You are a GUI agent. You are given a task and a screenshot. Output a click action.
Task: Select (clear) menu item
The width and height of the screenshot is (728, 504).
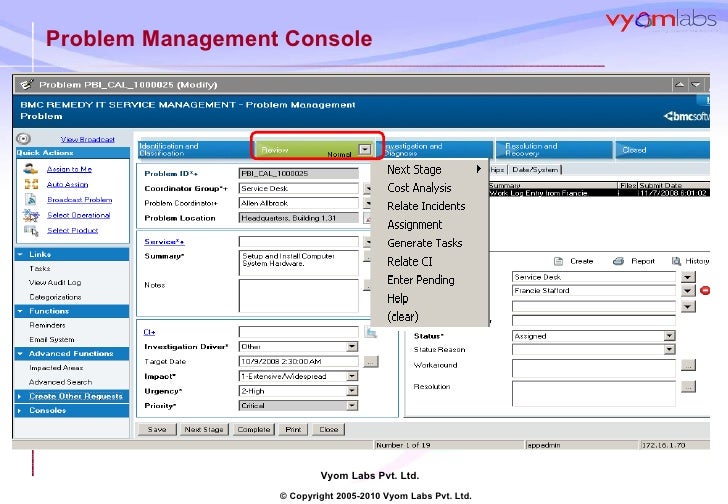pyautogui.click(x=429, y=317)
